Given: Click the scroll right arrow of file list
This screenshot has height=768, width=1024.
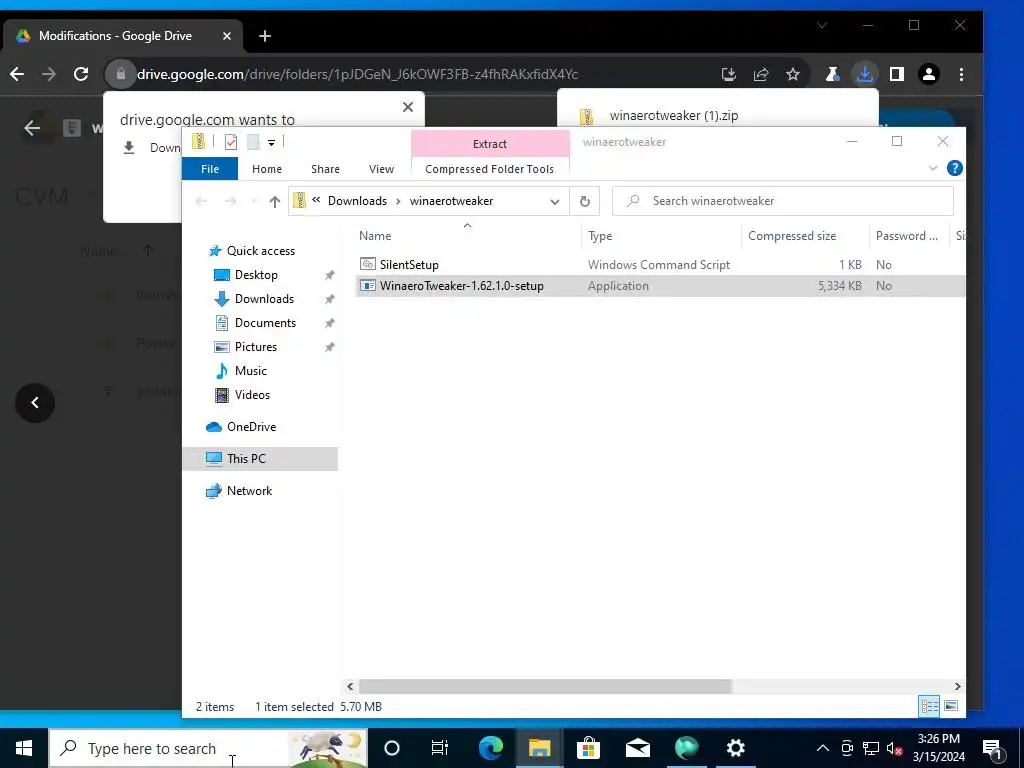Looking at the screenshot, I should [x=957, y=686].
